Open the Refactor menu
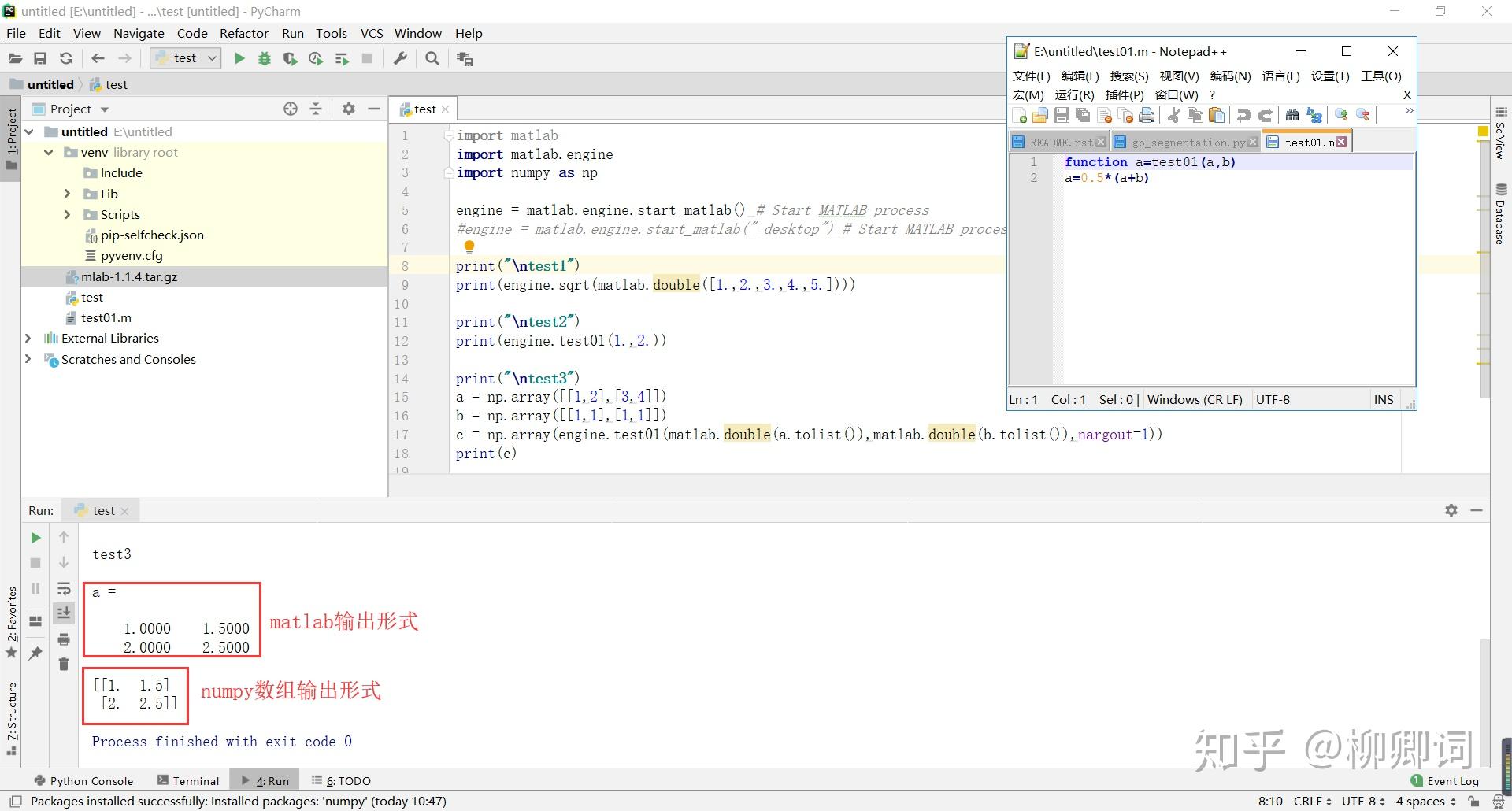 (x=243, y=33)
